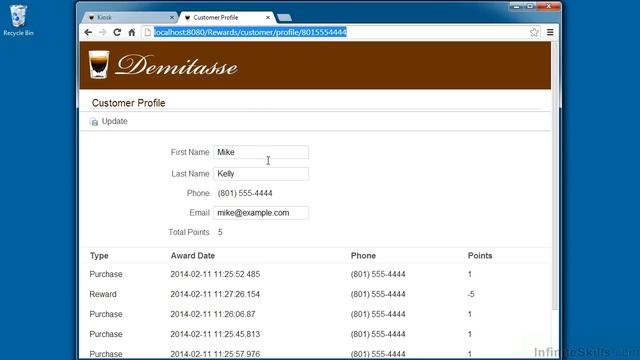The height and width of the screenshot is (360, 640).
Task: Close the Kiosk tab
Action: [x=171, y=18]
